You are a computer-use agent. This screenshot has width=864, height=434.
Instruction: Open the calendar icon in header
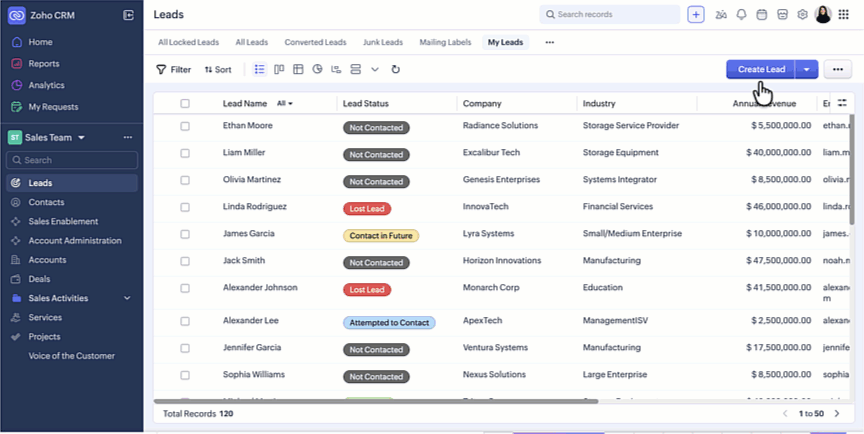[761, 14]
